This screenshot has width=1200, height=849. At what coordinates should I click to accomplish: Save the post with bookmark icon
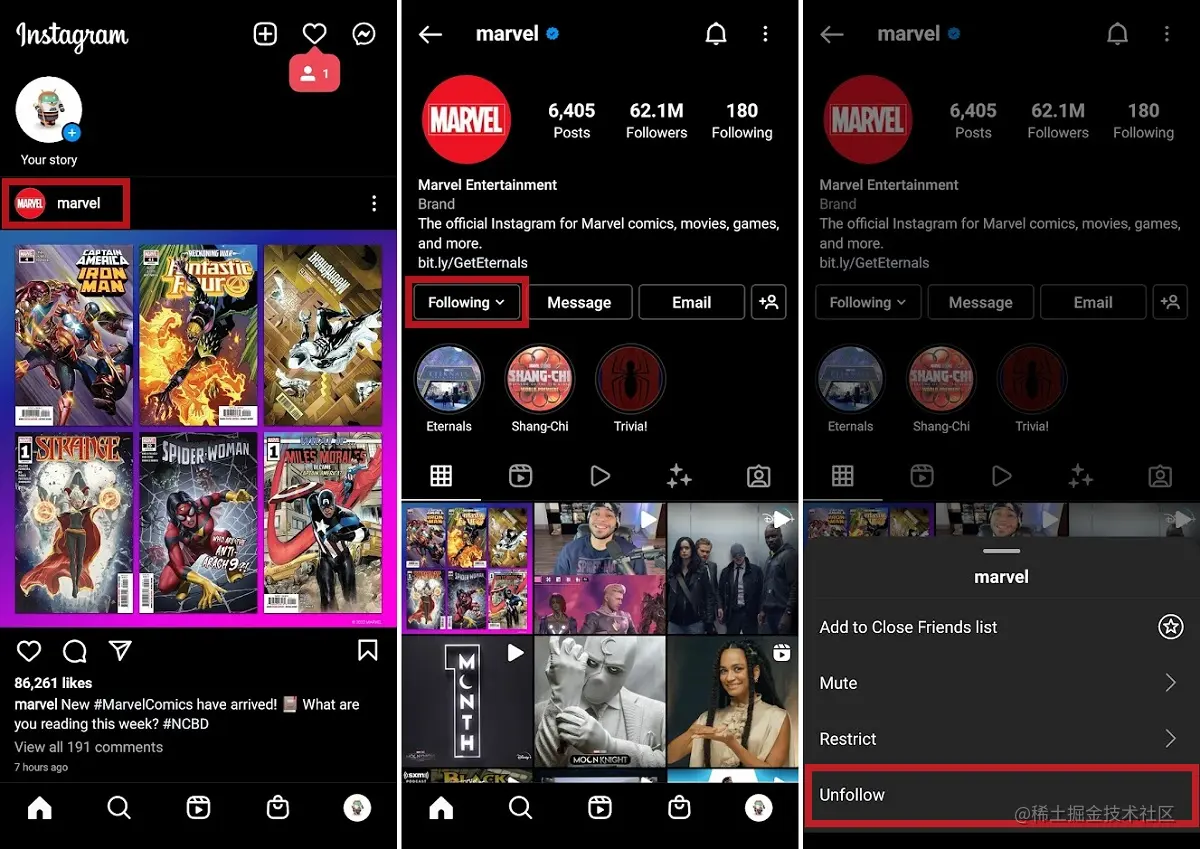click(x=368, y=652)
